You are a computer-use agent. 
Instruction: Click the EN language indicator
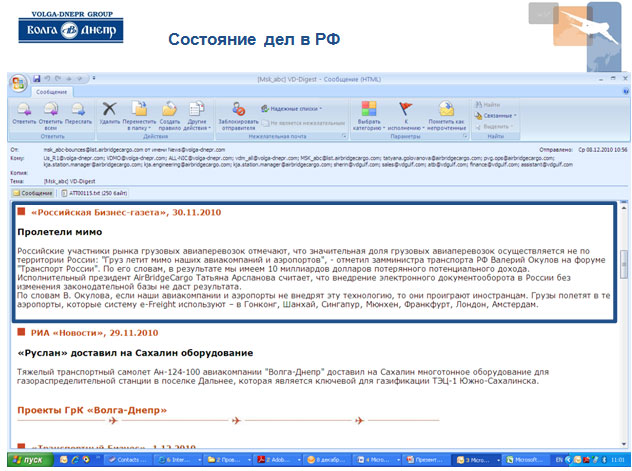pos(559,460)
